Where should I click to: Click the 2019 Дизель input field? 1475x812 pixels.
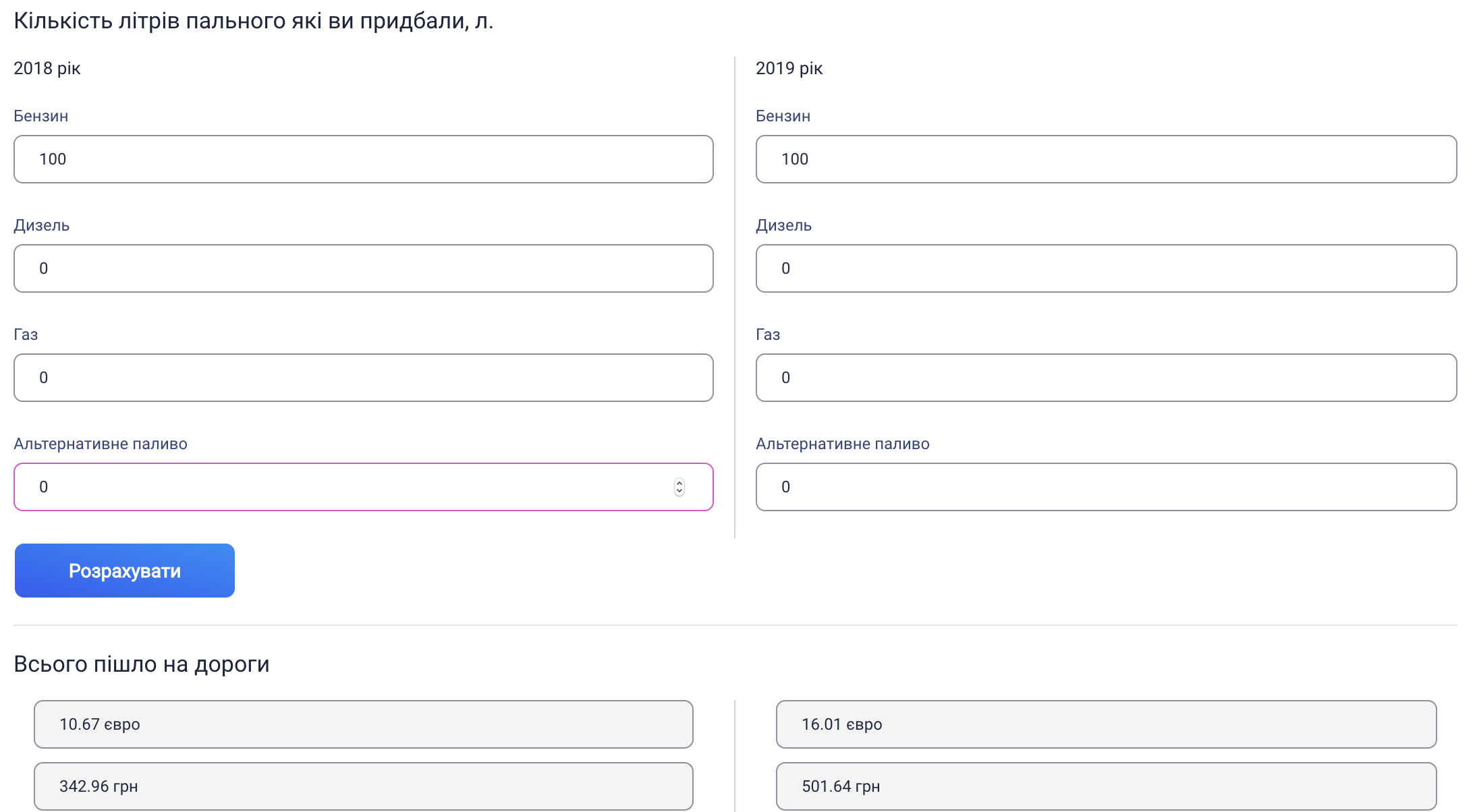pos(1105,268)
